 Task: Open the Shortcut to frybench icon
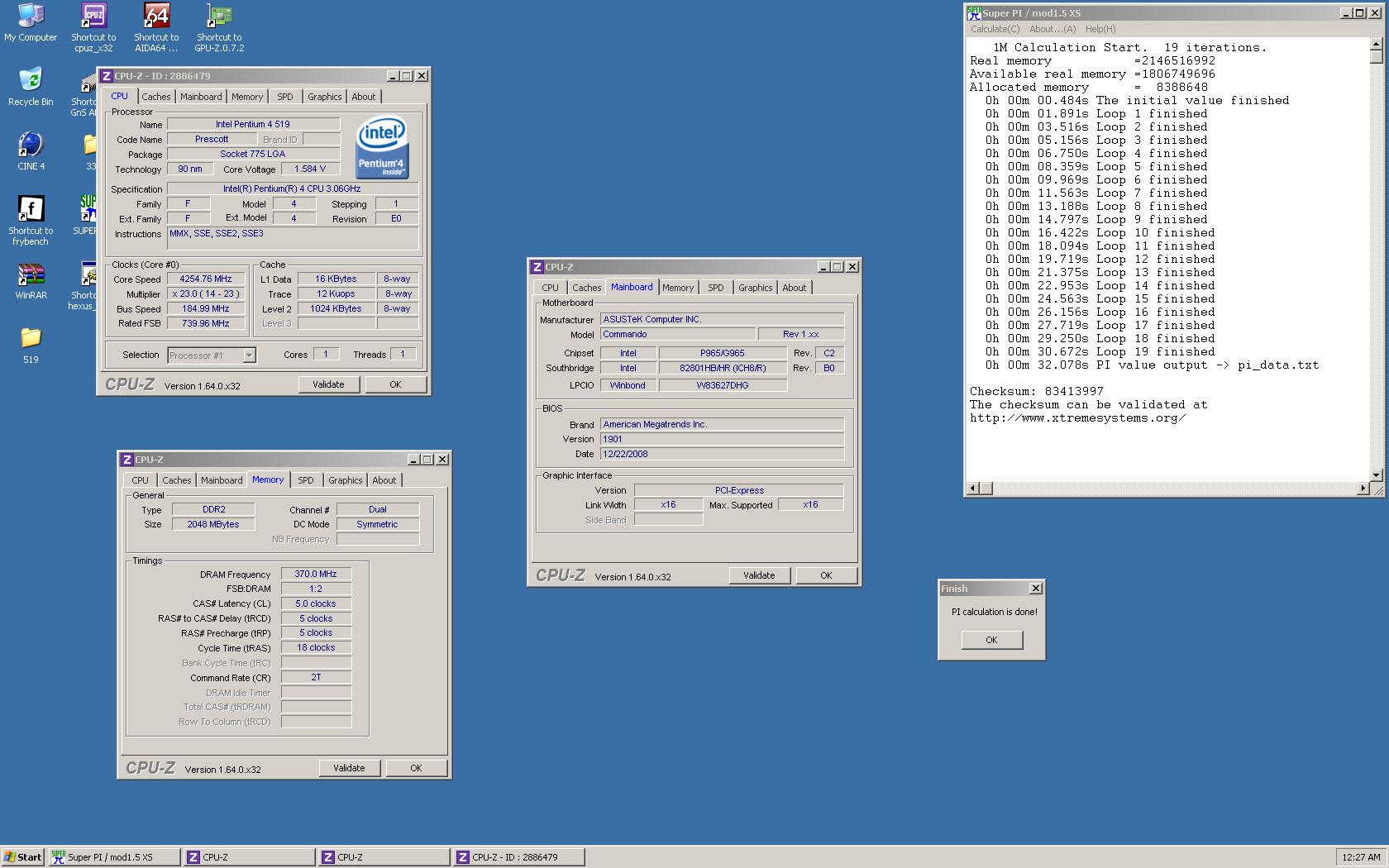[x=31, y=220]
